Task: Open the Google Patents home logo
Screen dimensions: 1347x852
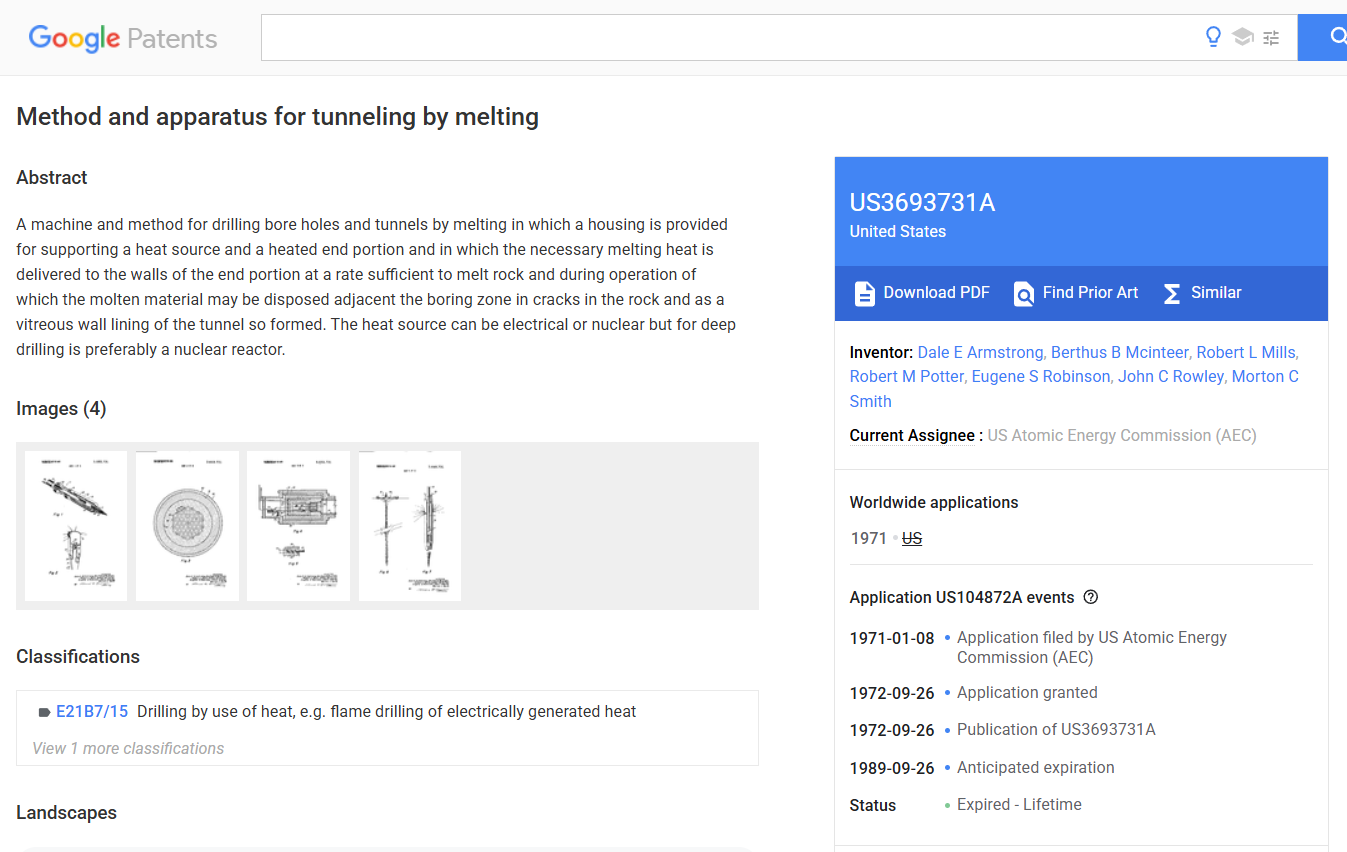Action: [123, 38]
